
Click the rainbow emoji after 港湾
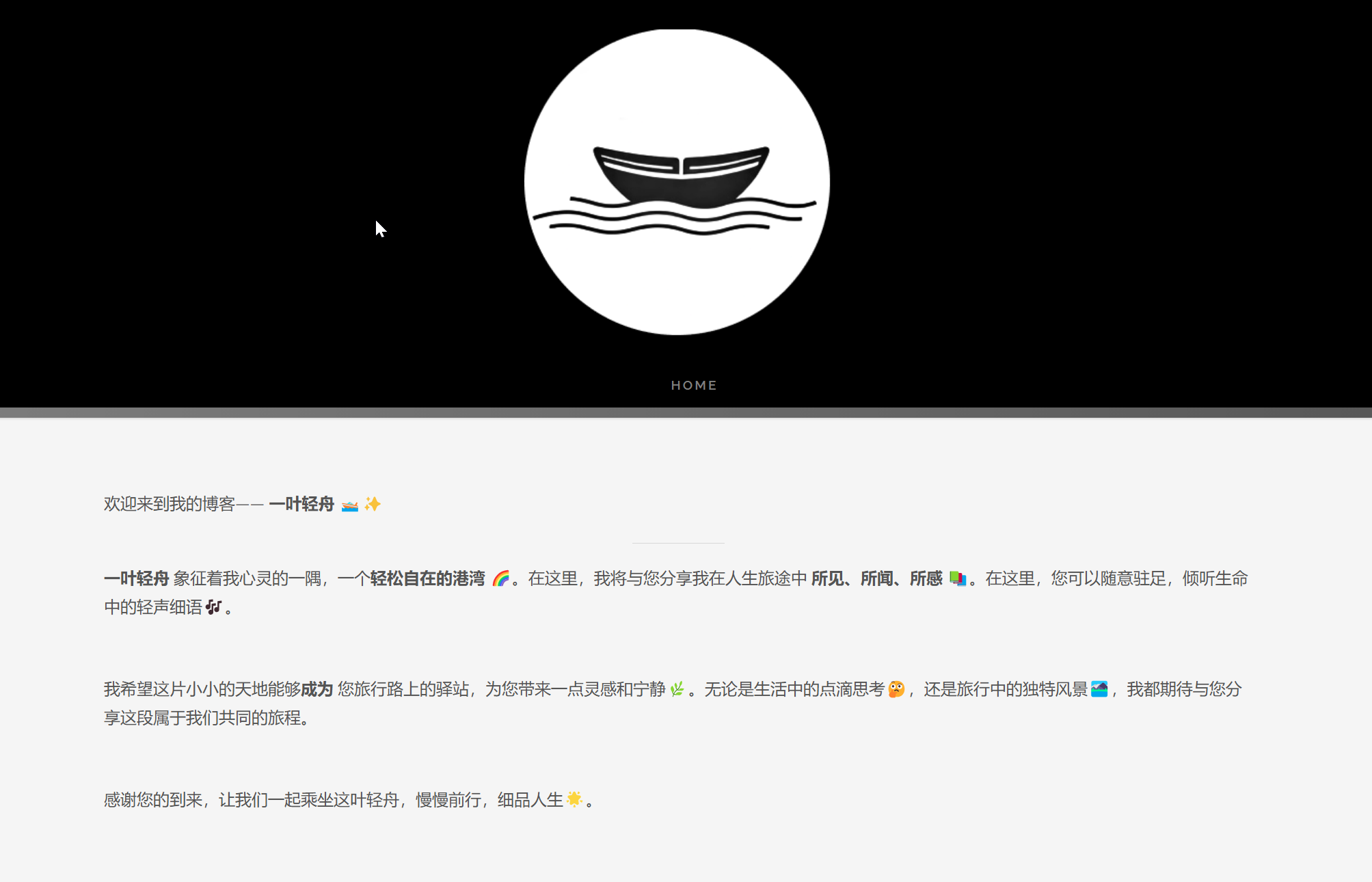tap(501, 579)
